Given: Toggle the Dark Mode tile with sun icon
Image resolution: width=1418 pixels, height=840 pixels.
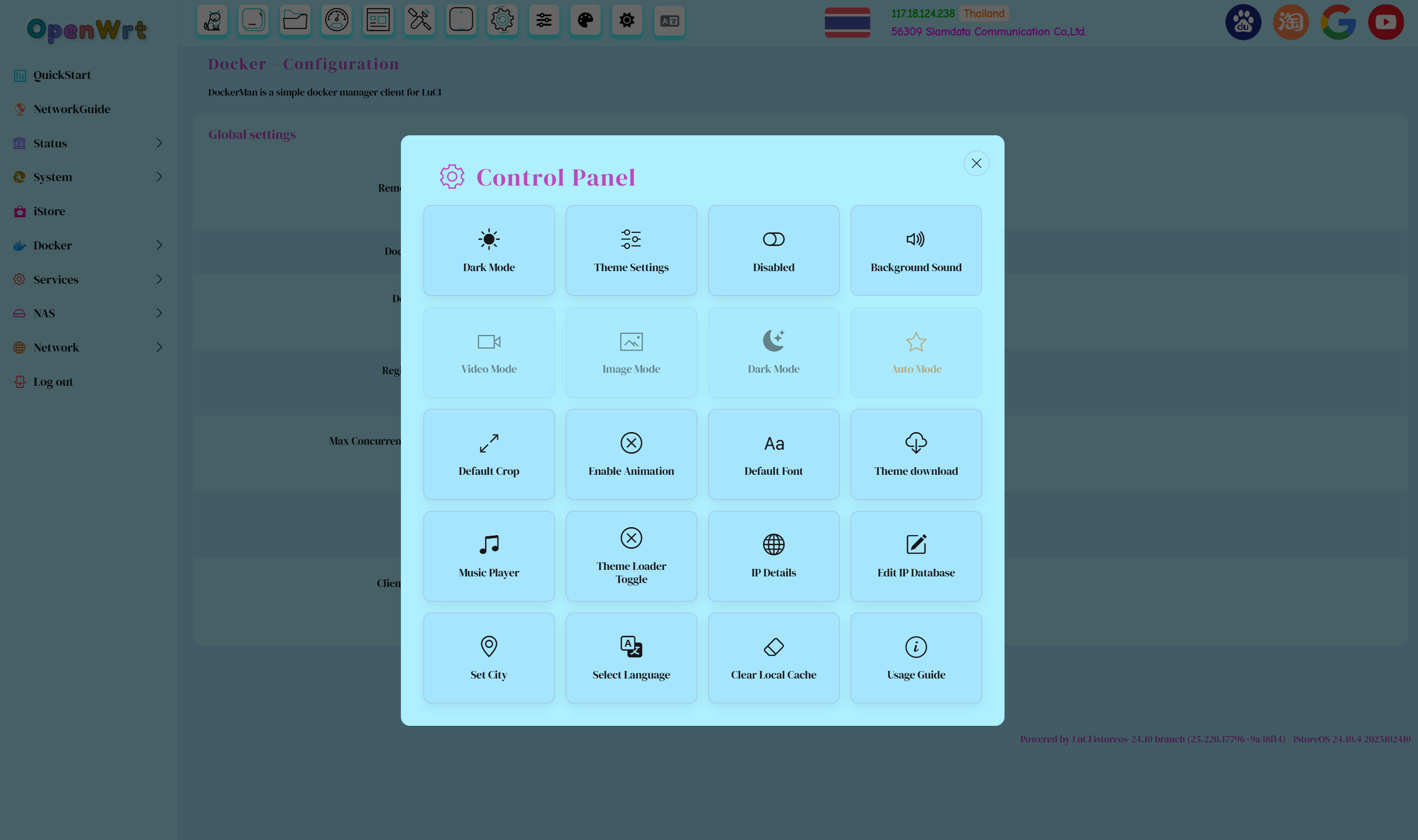Looking at the screenshot, I should click(489, 250).
